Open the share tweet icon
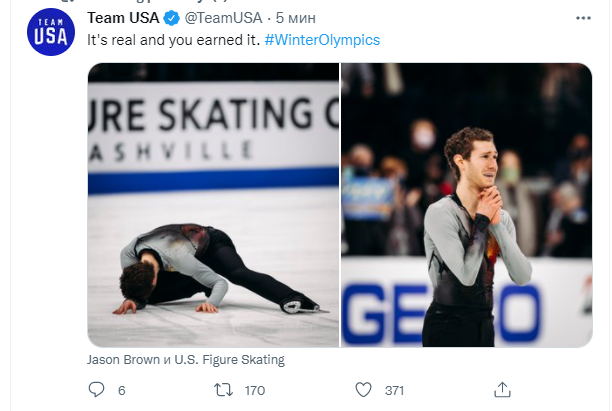The width and height of the screenshot is (612, 411). pos(504,390)
